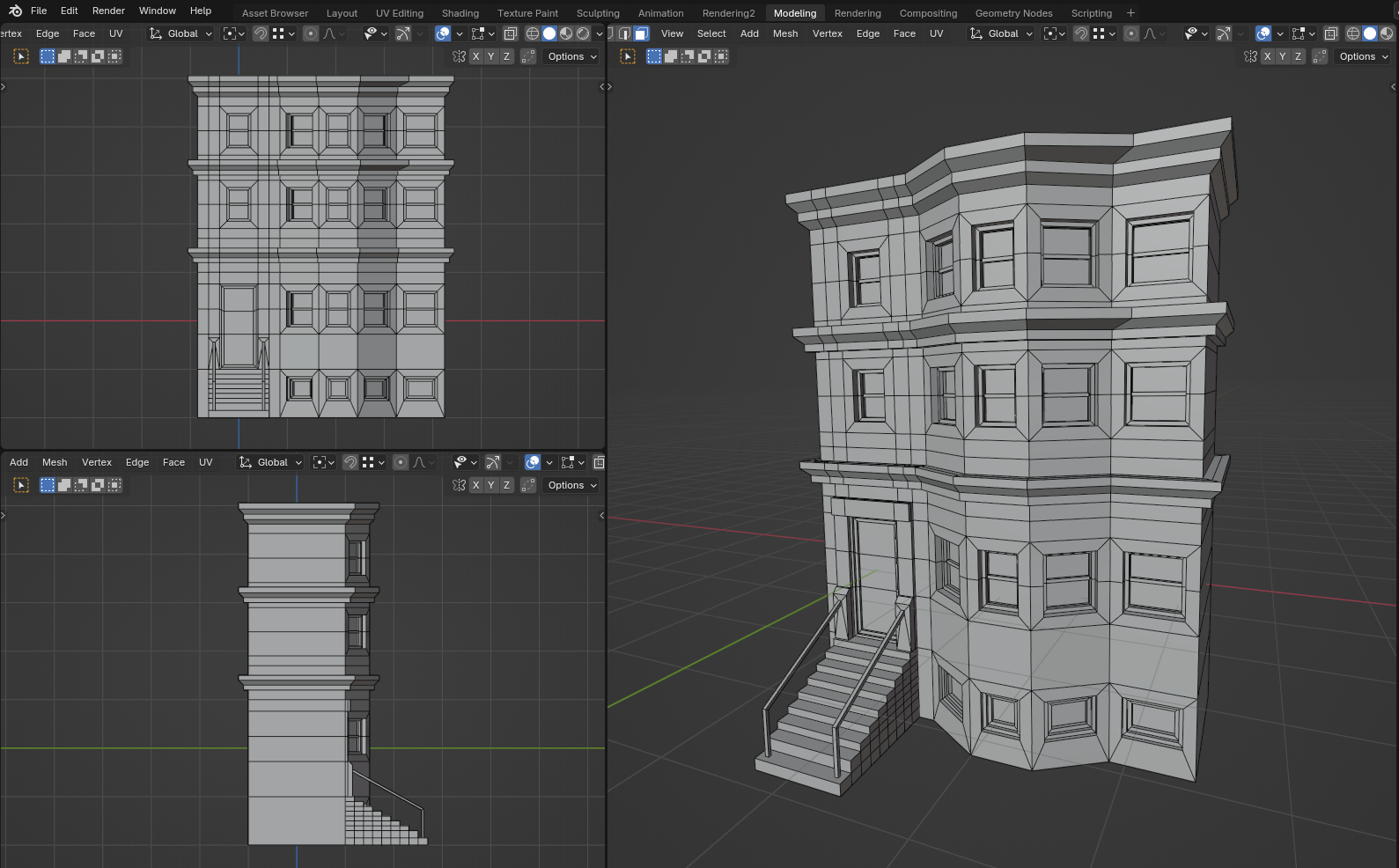Image resolution: width=1399 pixels, height=868 pixels.
Task: Open snapping settings dropdown in top-left viewport
Action: click(283, 33)
